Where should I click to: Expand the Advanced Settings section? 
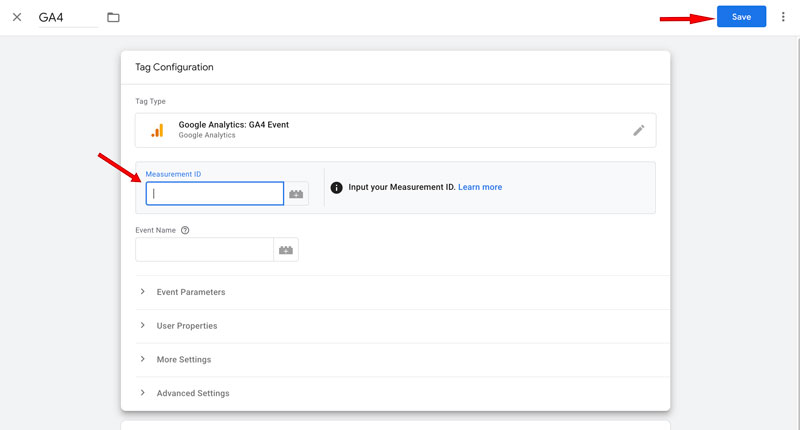(192, 393)
